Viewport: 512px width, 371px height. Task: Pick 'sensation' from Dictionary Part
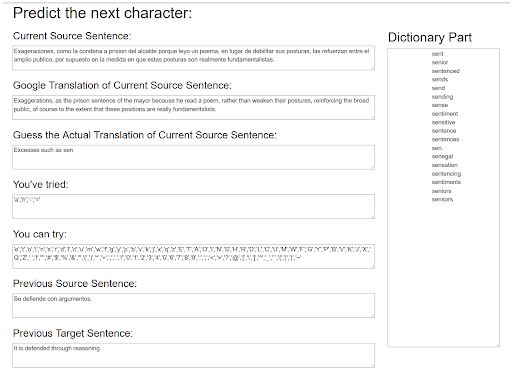click(444, 165)
